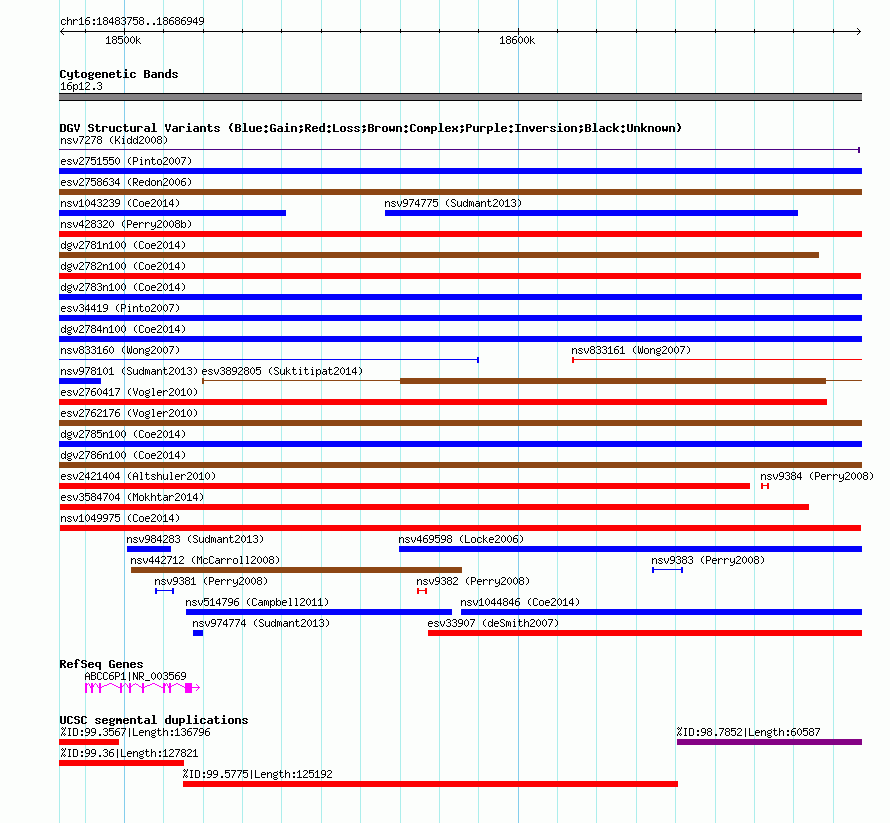Click the purple segmental duplication bar

click(x=770, y=742)
